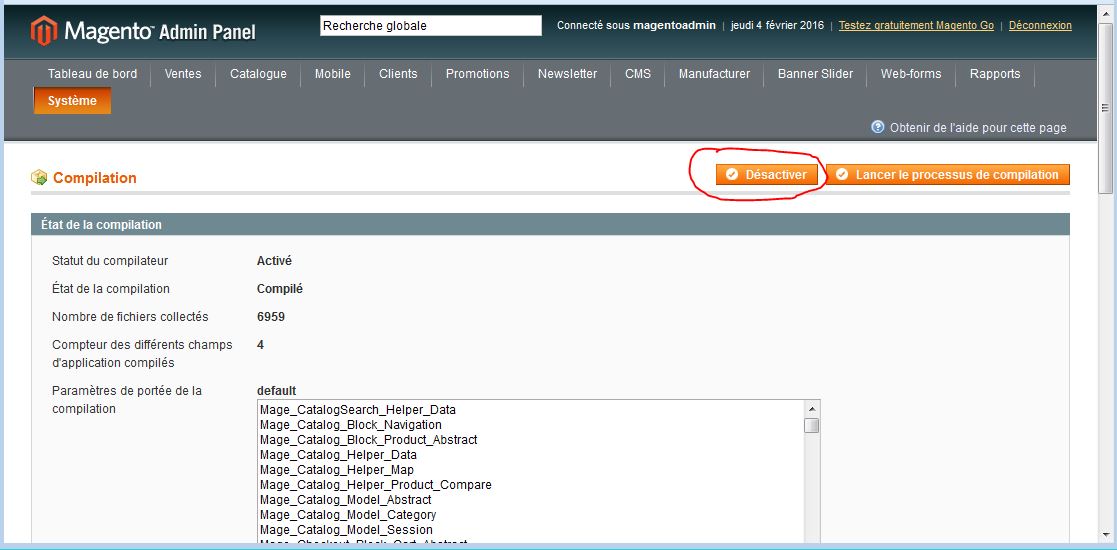Click Lancer le processus de compilation

[x=947, y=175]
